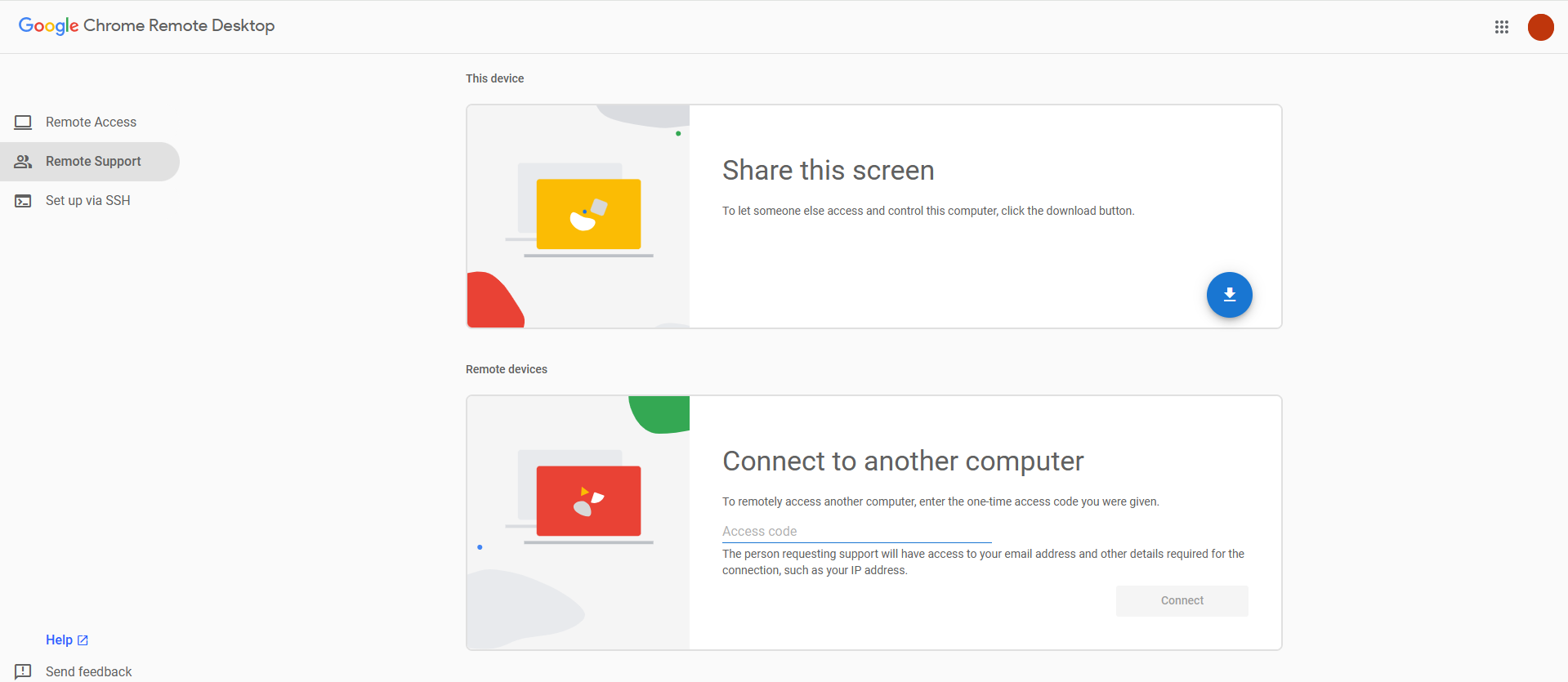The height and width of the screenshot is (682, 1568).
Task: Click the yellow screen sharing illustration
Action: click(588, 214)
